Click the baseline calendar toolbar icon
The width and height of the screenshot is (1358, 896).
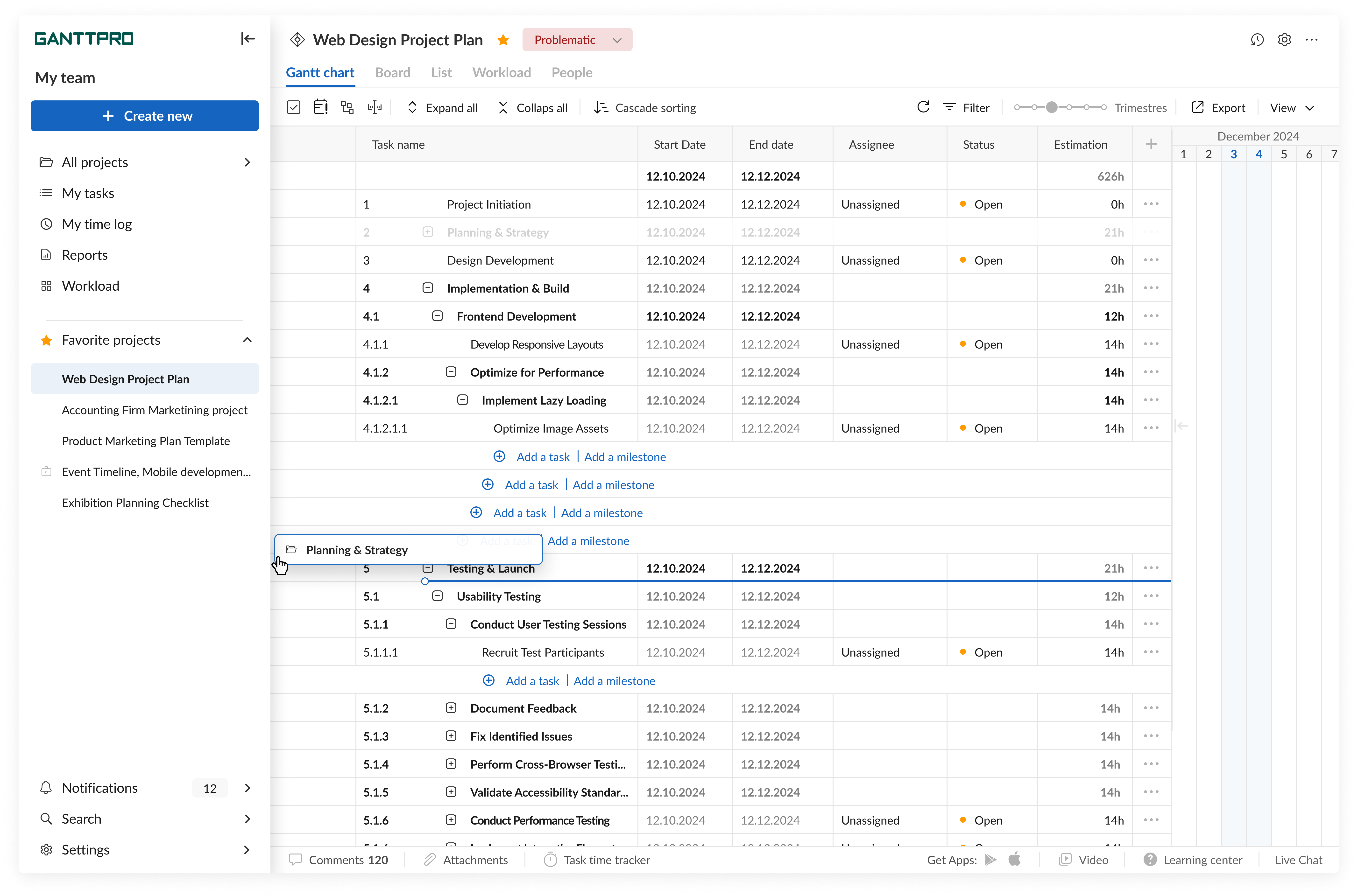point(321,107)
